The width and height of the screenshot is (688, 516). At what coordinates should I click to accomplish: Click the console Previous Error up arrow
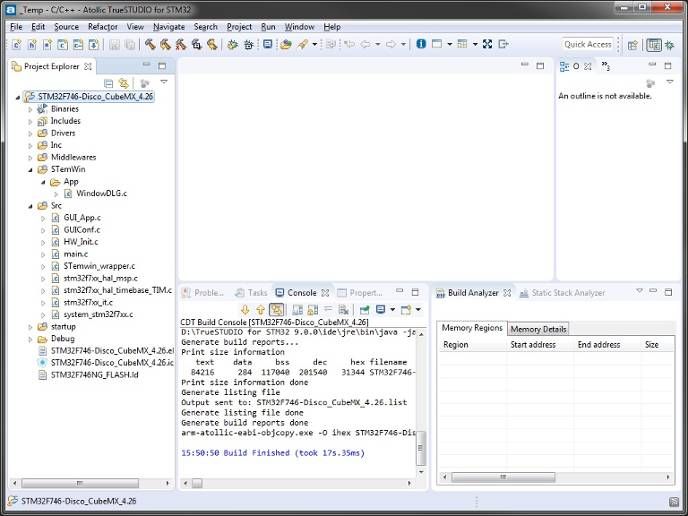[260, 310]
